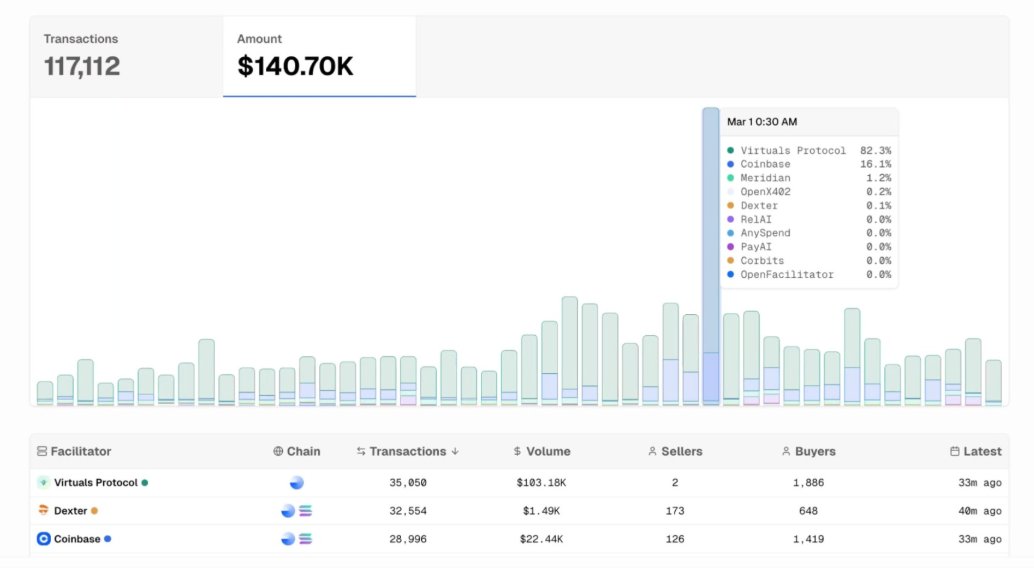The height and width of the screenshot is (568, 1034).
Task: Click the globe icon beside Chain header
Action: (x=278, y=451)
